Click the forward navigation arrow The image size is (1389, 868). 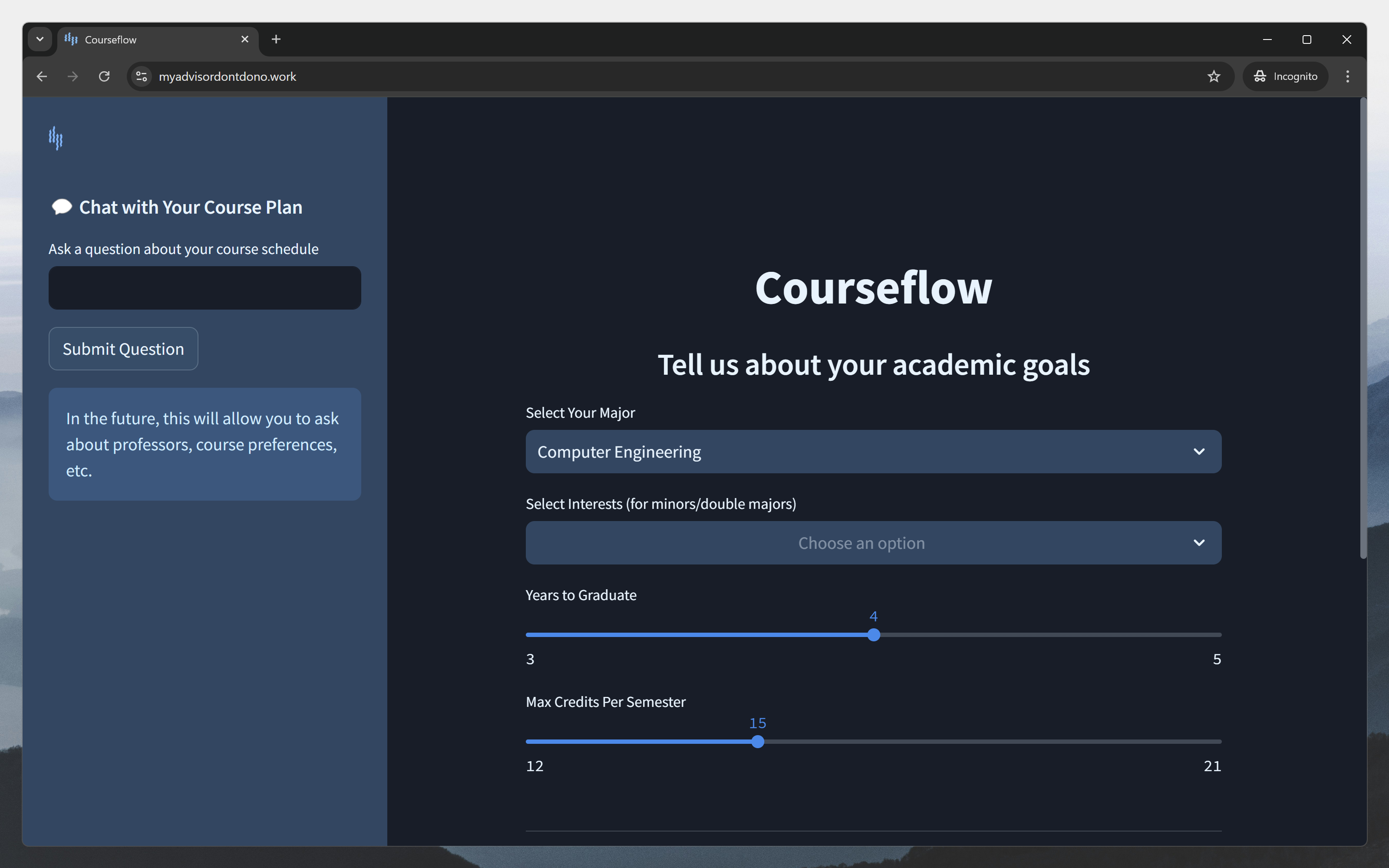tap(73, 76)
